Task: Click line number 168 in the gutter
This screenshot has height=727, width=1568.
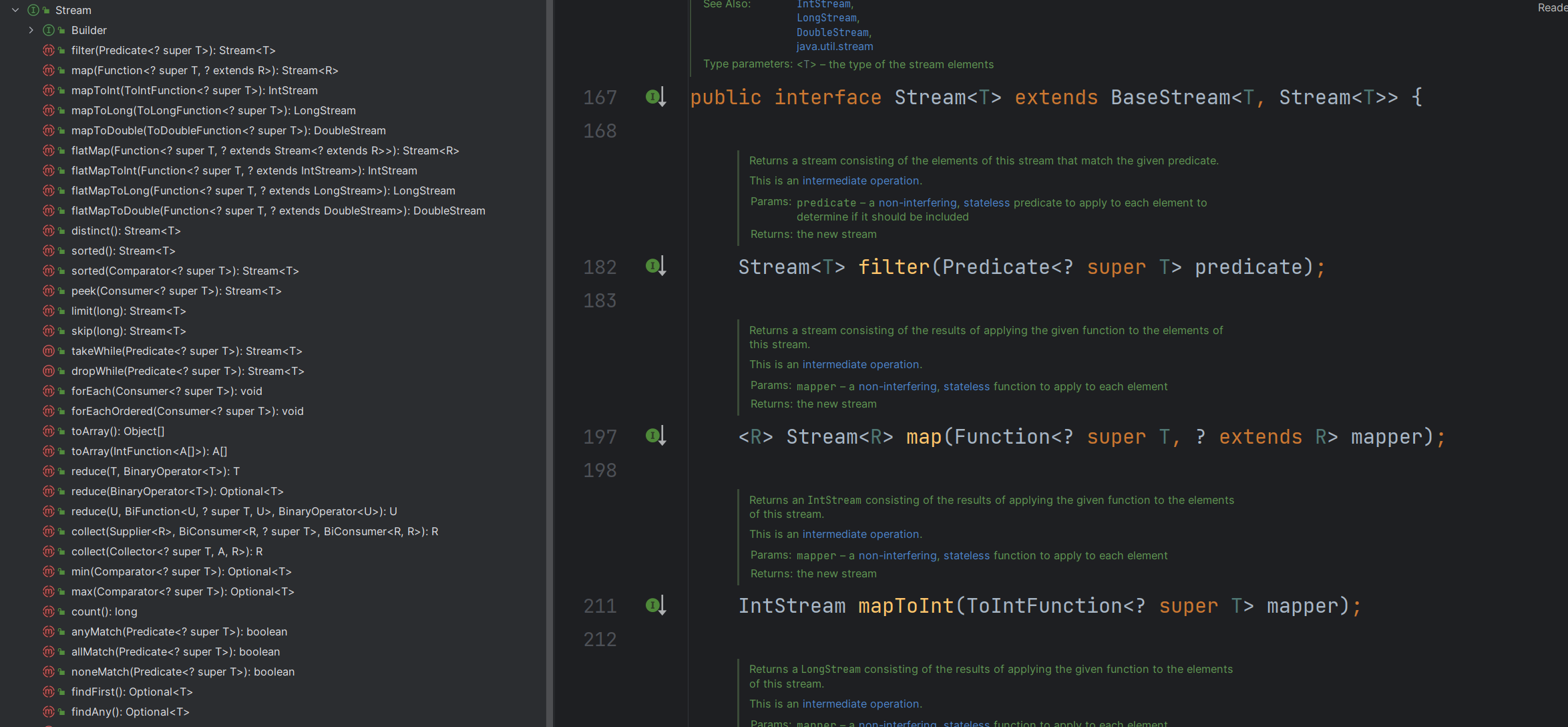Action: click(600, 131)
